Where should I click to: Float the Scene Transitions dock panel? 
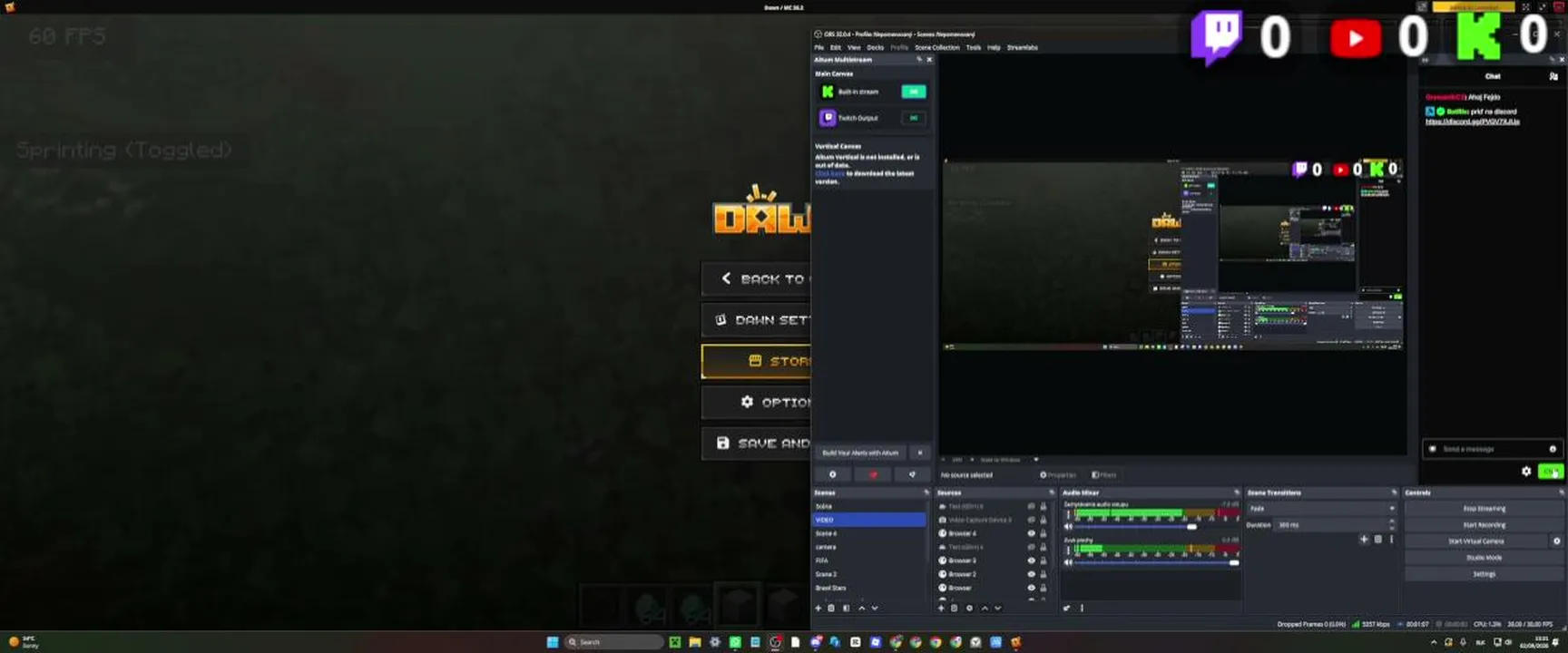click(x=1394, y=493)
